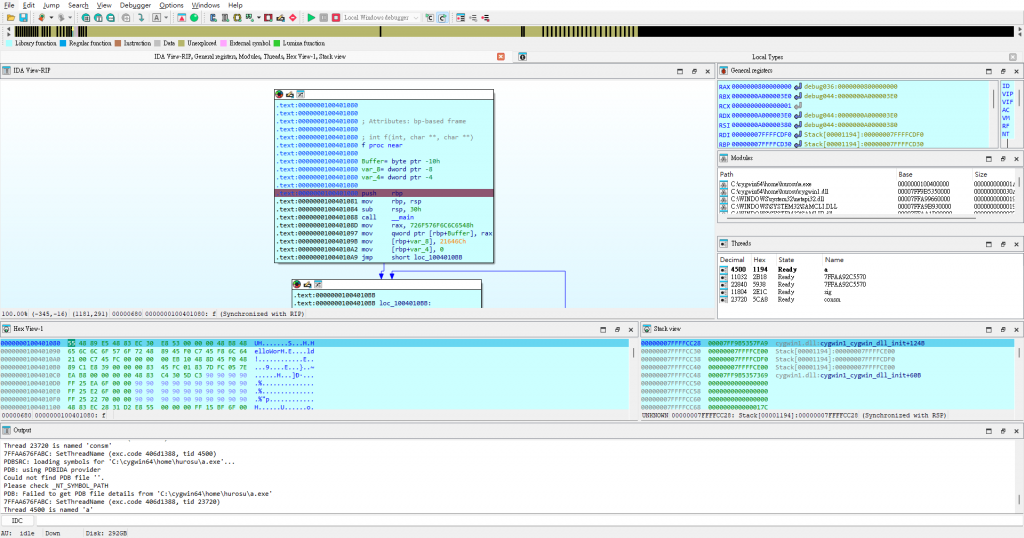Click the IDC command line input field
1024x538 pixels.
[x=529, y=520]
